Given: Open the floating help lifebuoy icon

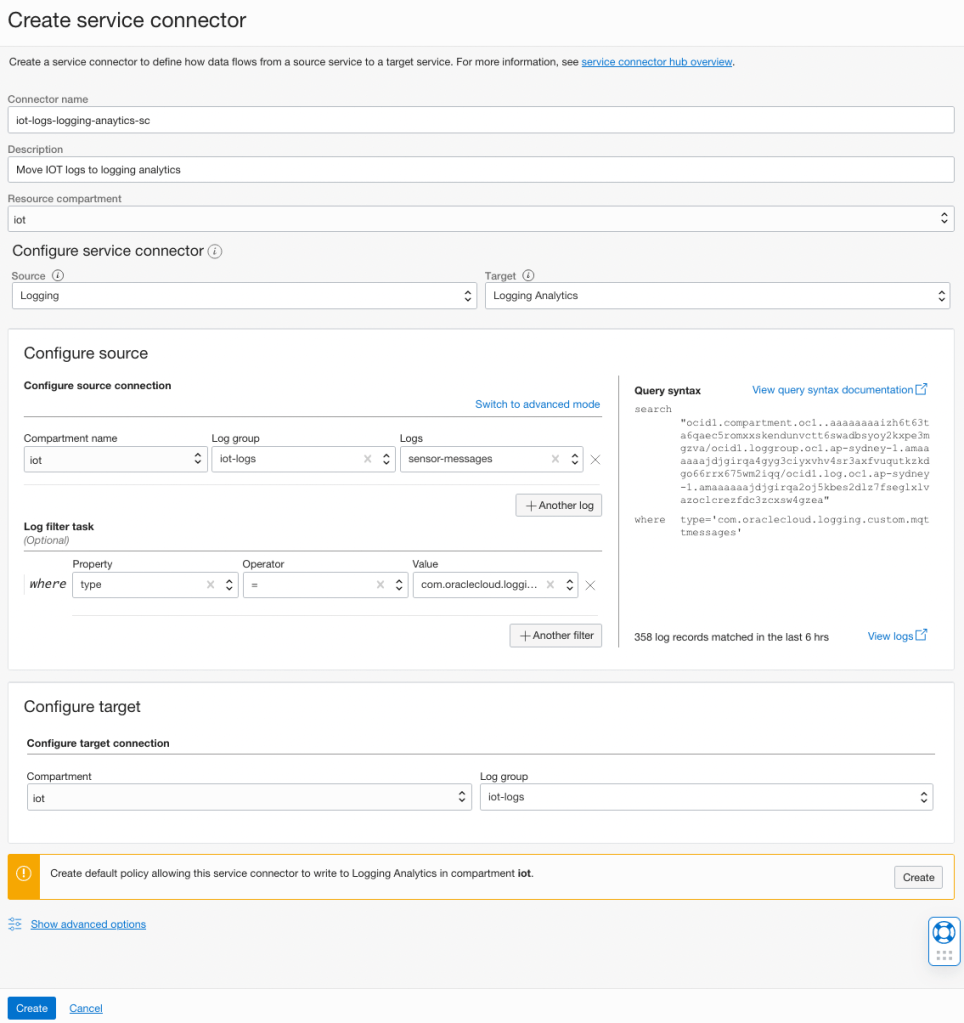Looking at the screenshot, I should click(x=943, y=932).
